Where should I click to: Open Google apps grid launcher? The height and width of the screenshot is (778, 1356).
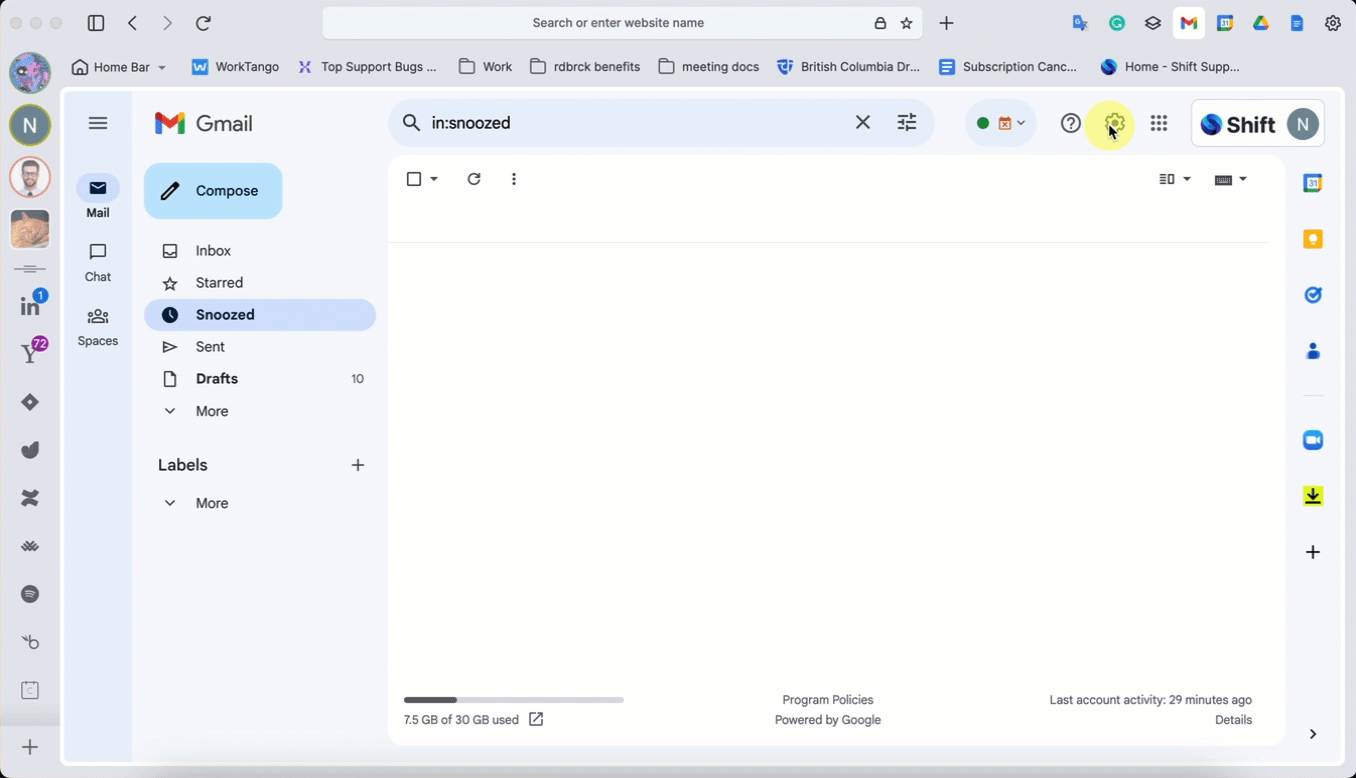click(x=1159, y=123)
